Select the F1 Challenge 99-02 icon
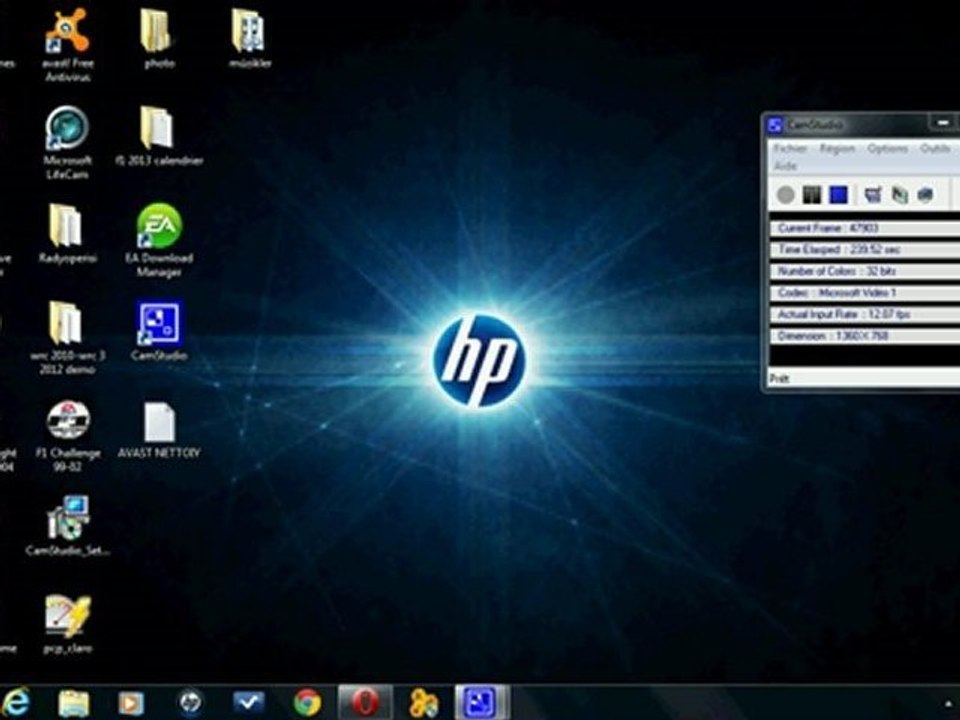Image resolution: width=960 pixels, height=720 pixels. (67, 435)
